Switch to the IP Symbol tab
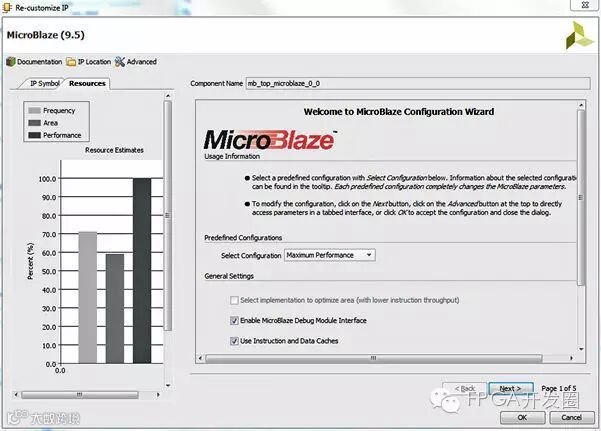This screenshot has height=431, width=601. [x=44, y=83]
